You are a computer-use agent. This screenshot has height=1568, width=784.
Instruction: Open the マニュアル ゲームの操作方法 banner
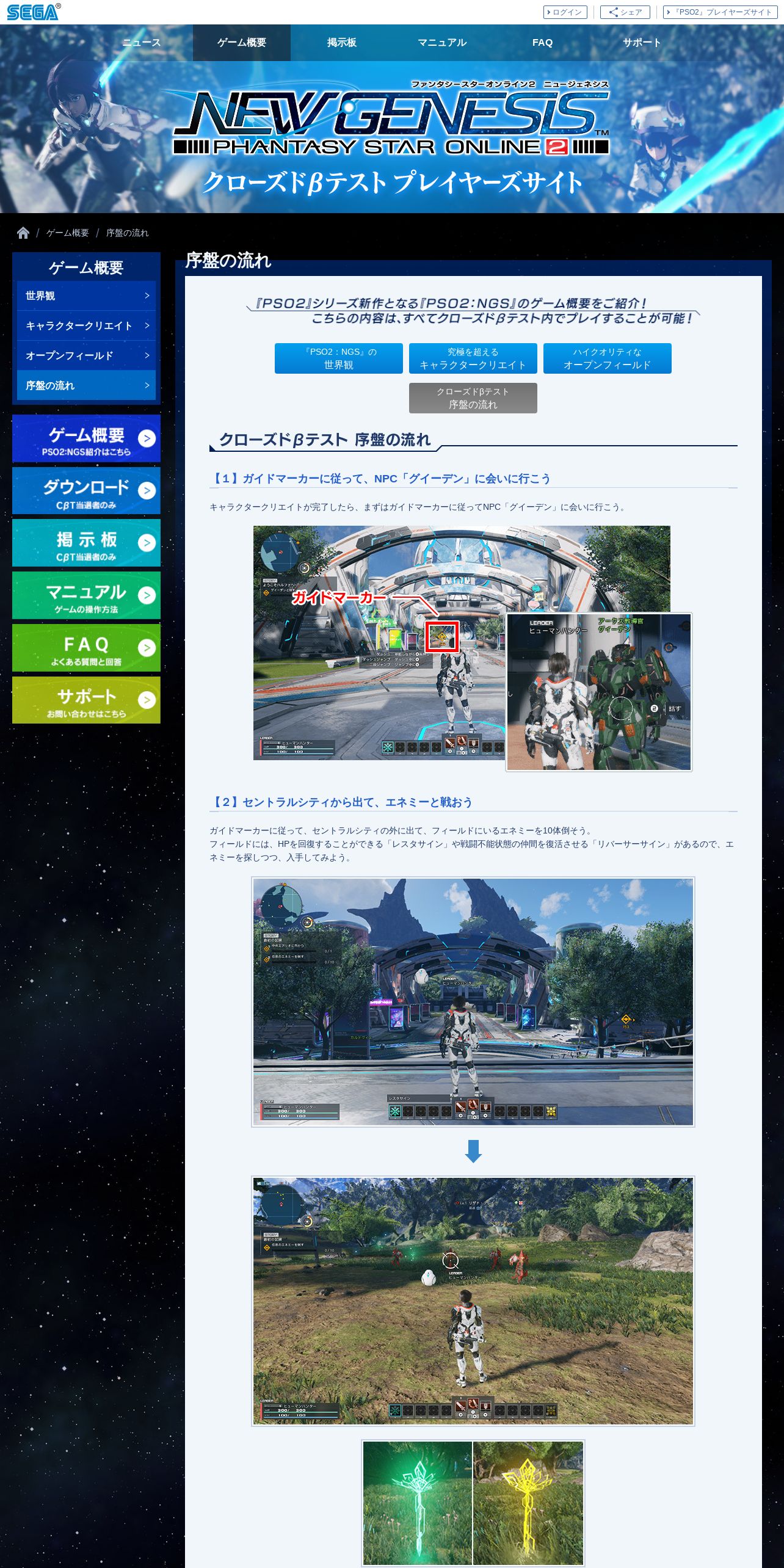(86, 595)
